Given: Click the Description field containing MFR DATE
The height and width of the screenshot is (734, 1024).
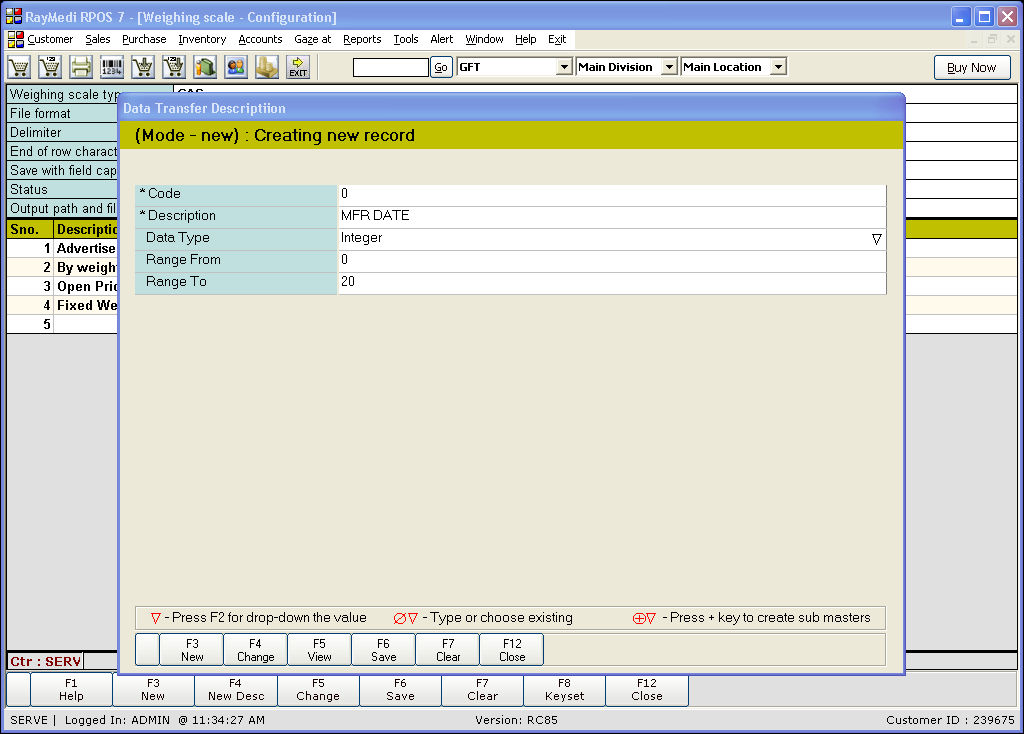Looking at the screenshot, I should click(610, 216).
